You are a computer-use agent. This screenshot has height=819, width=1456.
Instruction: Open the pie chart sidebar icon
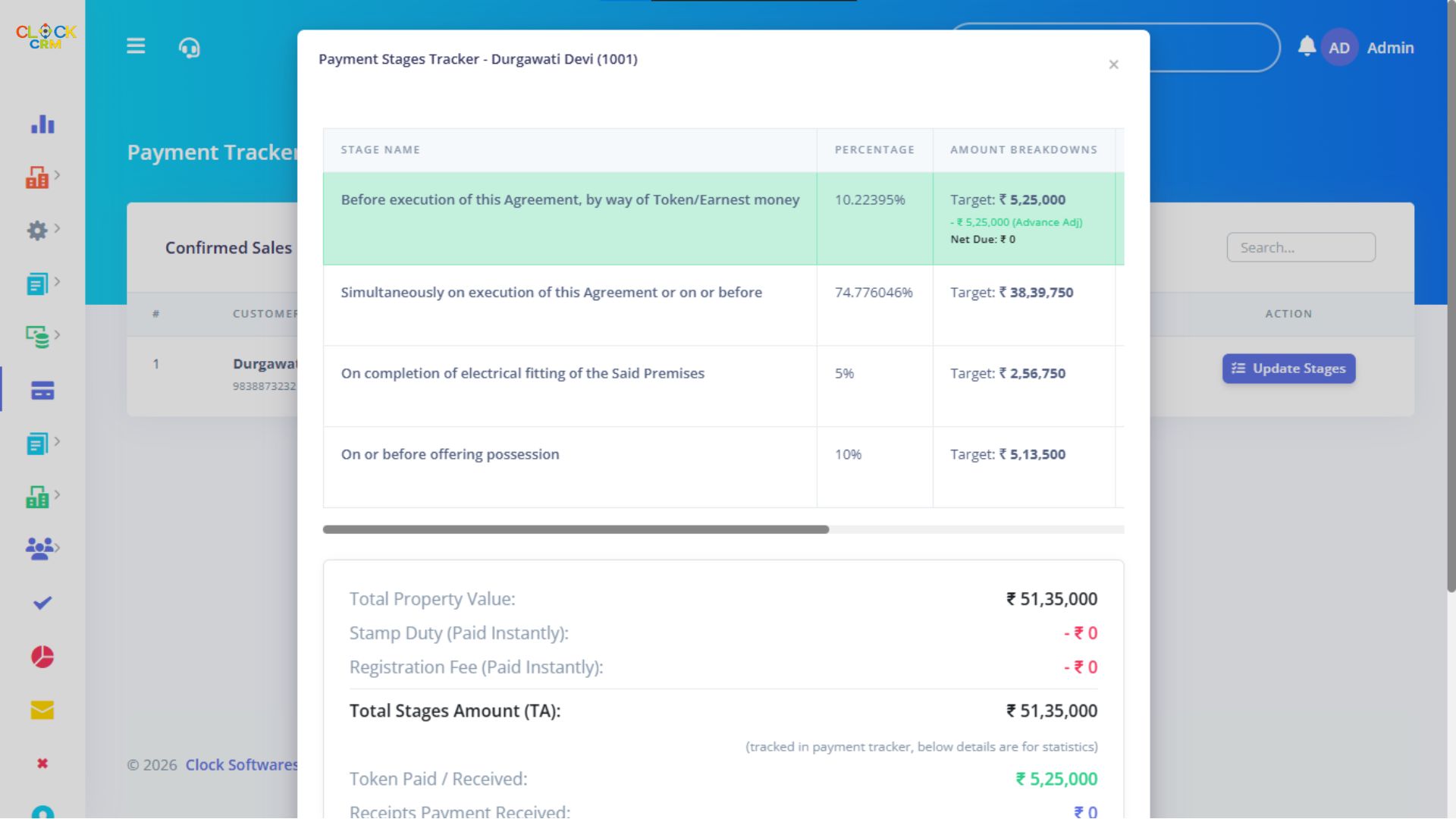tap(42, 657)
